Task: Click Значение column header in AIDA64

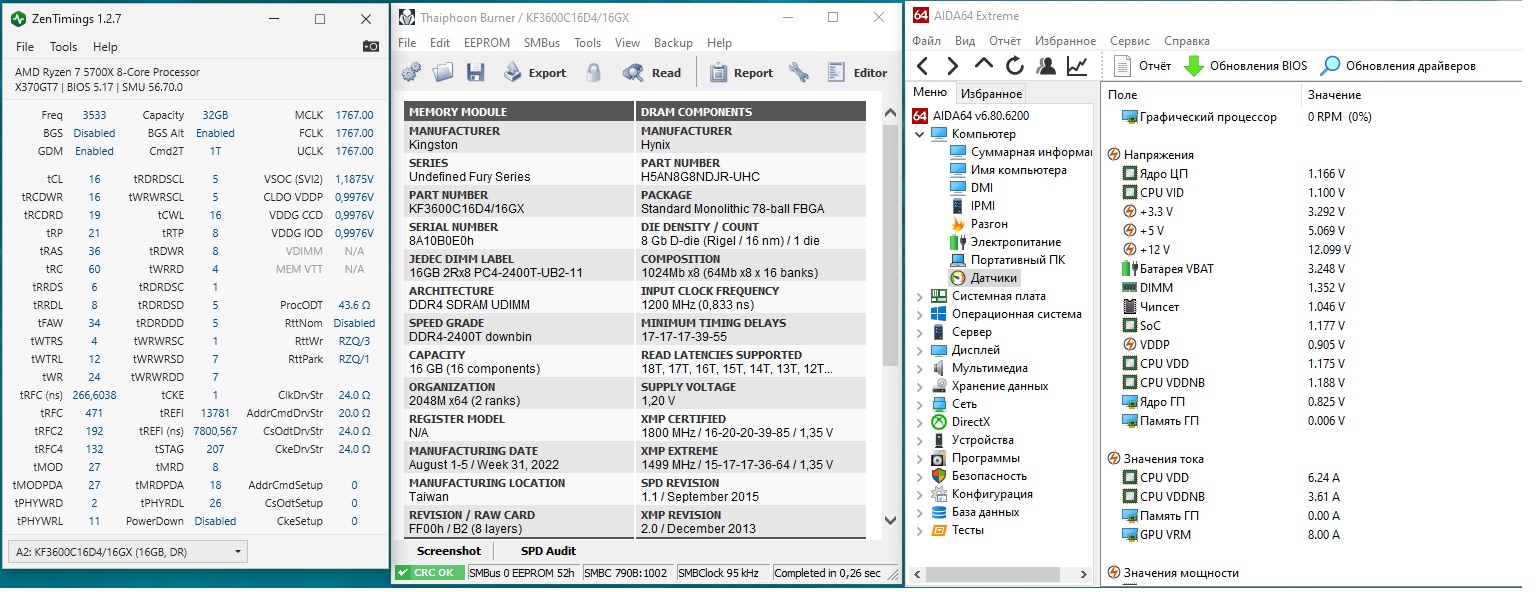Action: [x=1334, y=94]
